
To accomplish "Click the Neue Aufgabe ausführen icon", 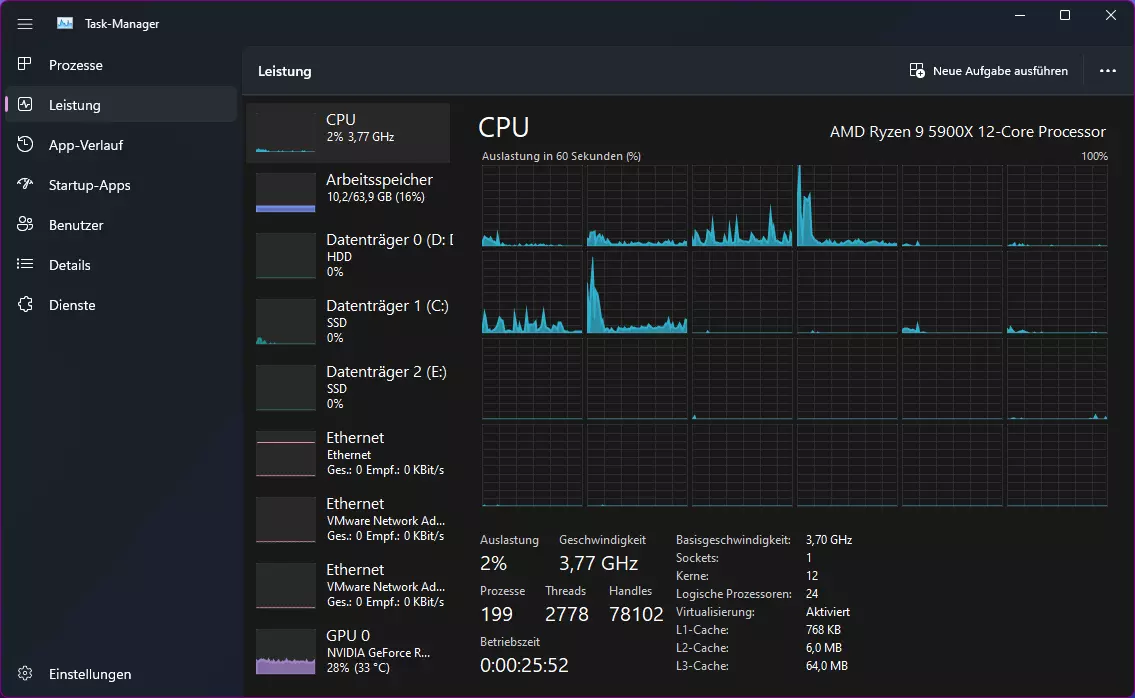I will 916,70.
